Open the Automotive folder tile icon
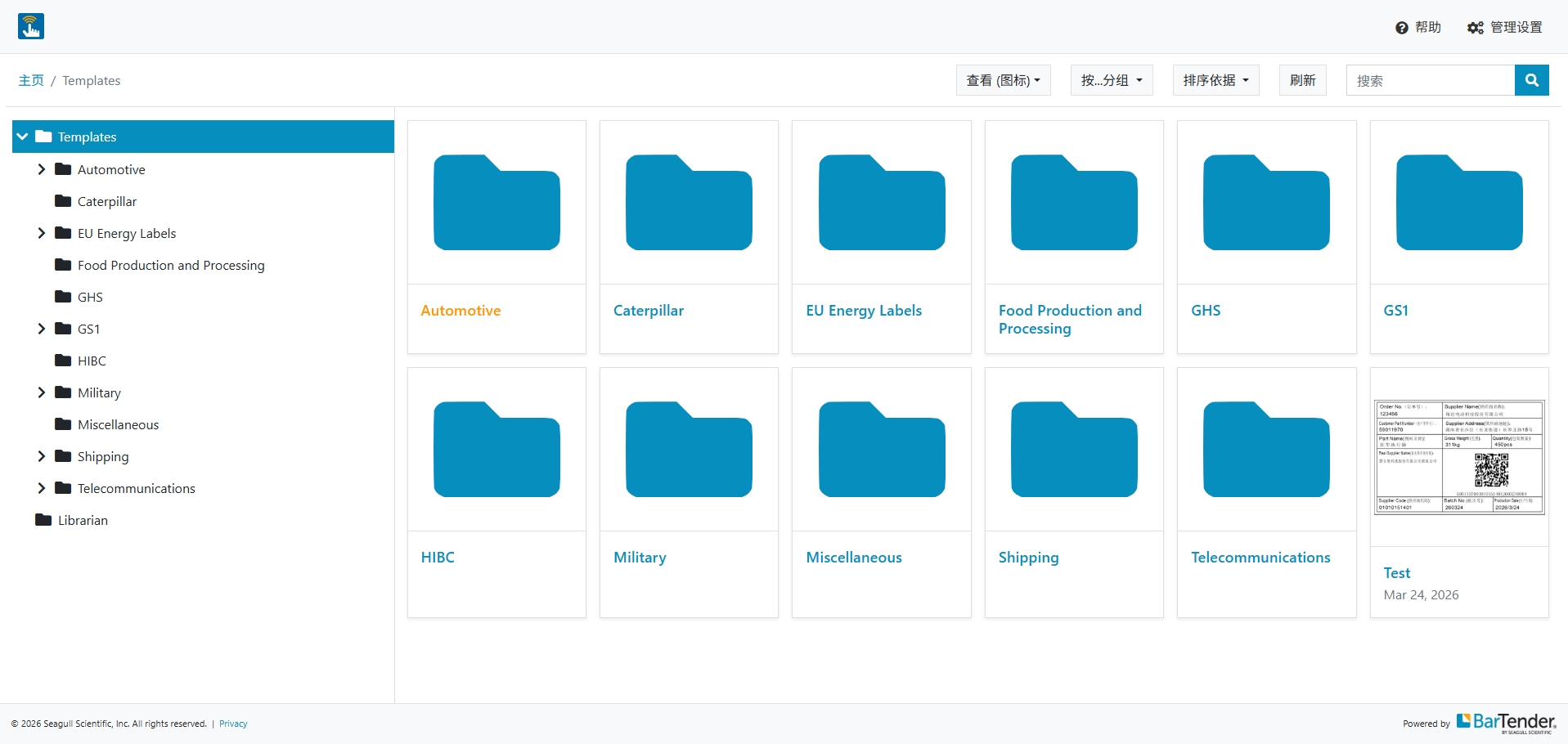 point(496,202)
